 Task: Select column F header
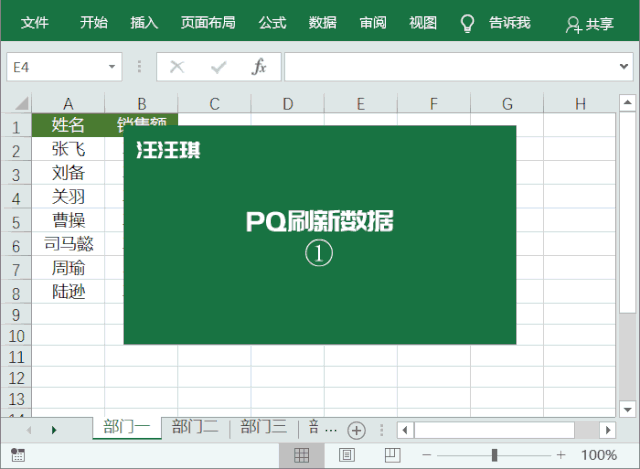434,104
